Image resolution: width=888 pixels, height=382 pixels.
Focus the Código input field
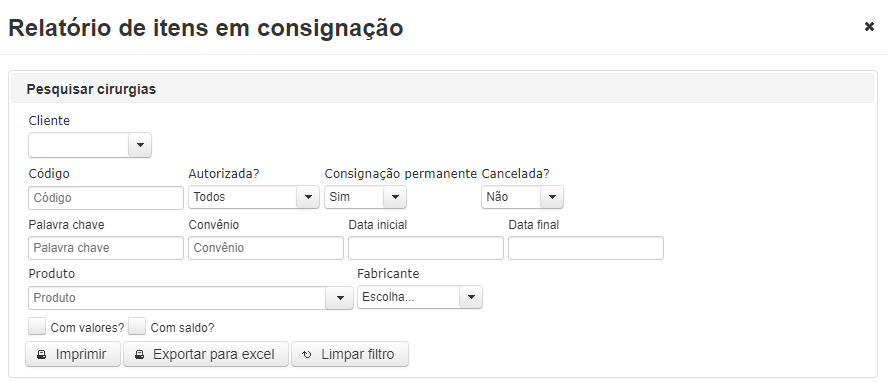106,198
